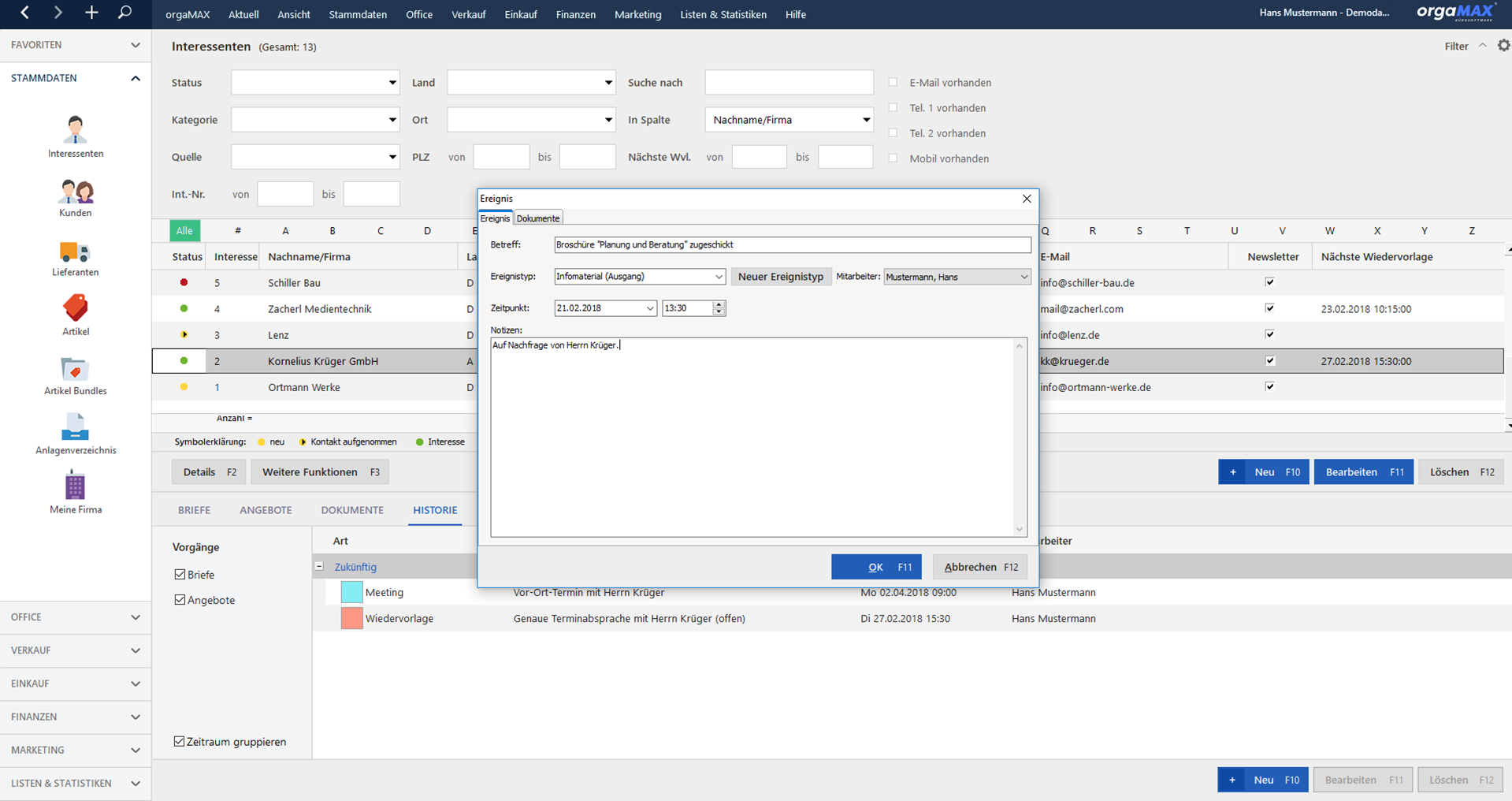Uncheck the Angebote checkbox under Vorgänge

[x=180, y=599]
